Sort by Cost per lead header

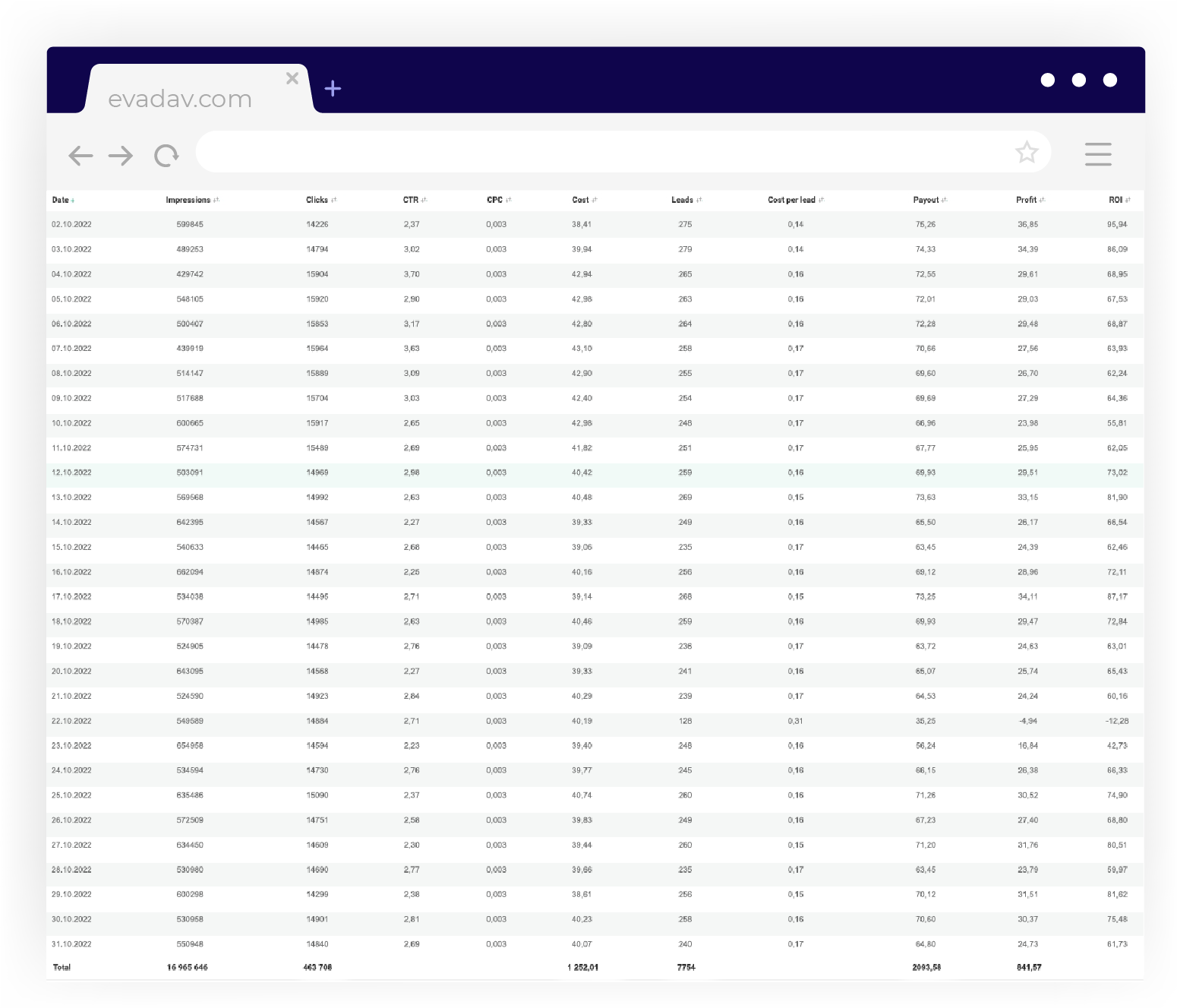(x=794, y=200)
